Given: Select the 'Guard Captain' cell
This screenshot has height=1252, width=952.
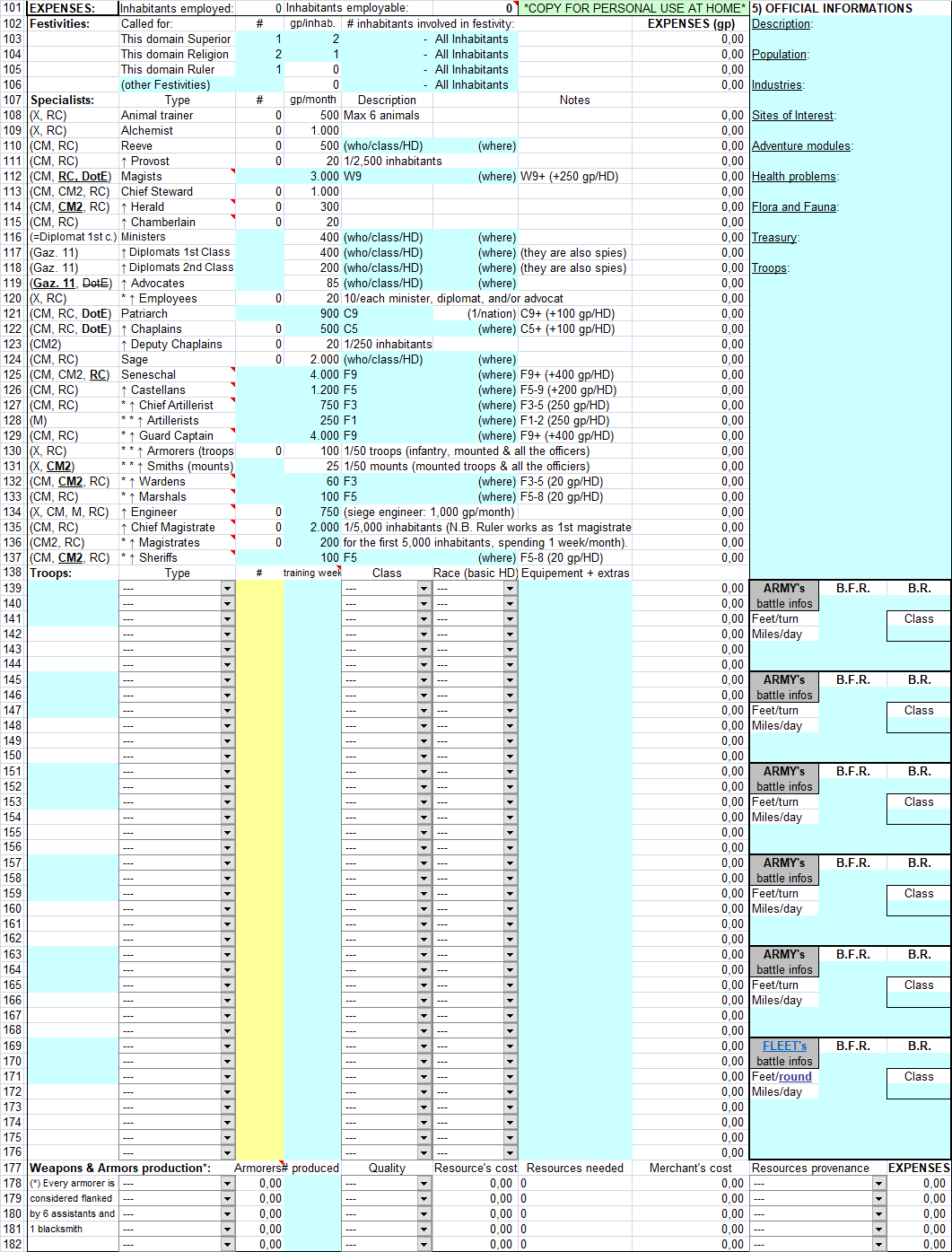Looking at the screenshot, I should tap(178, 436).
